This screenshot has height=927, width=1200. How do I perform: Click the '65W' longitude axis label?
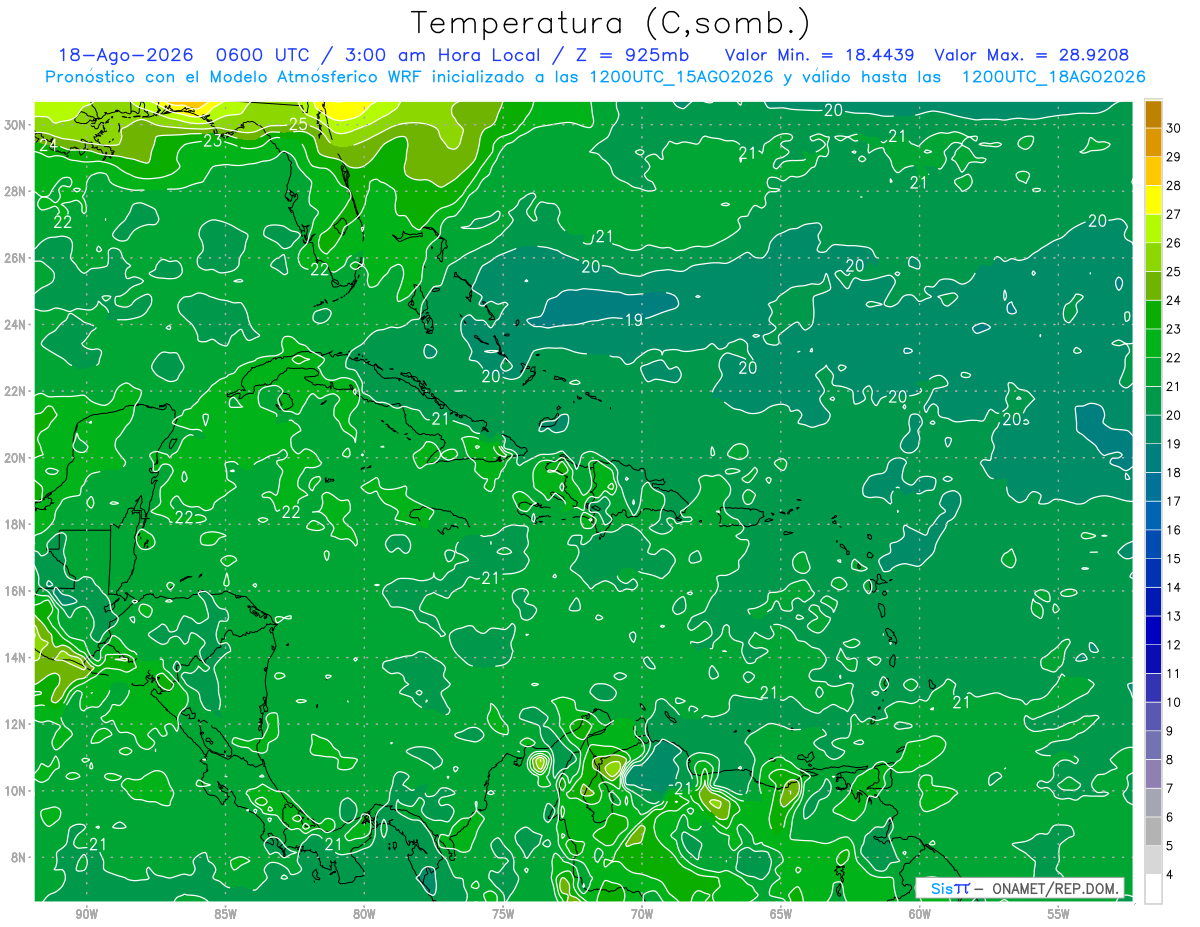(781, 914)
